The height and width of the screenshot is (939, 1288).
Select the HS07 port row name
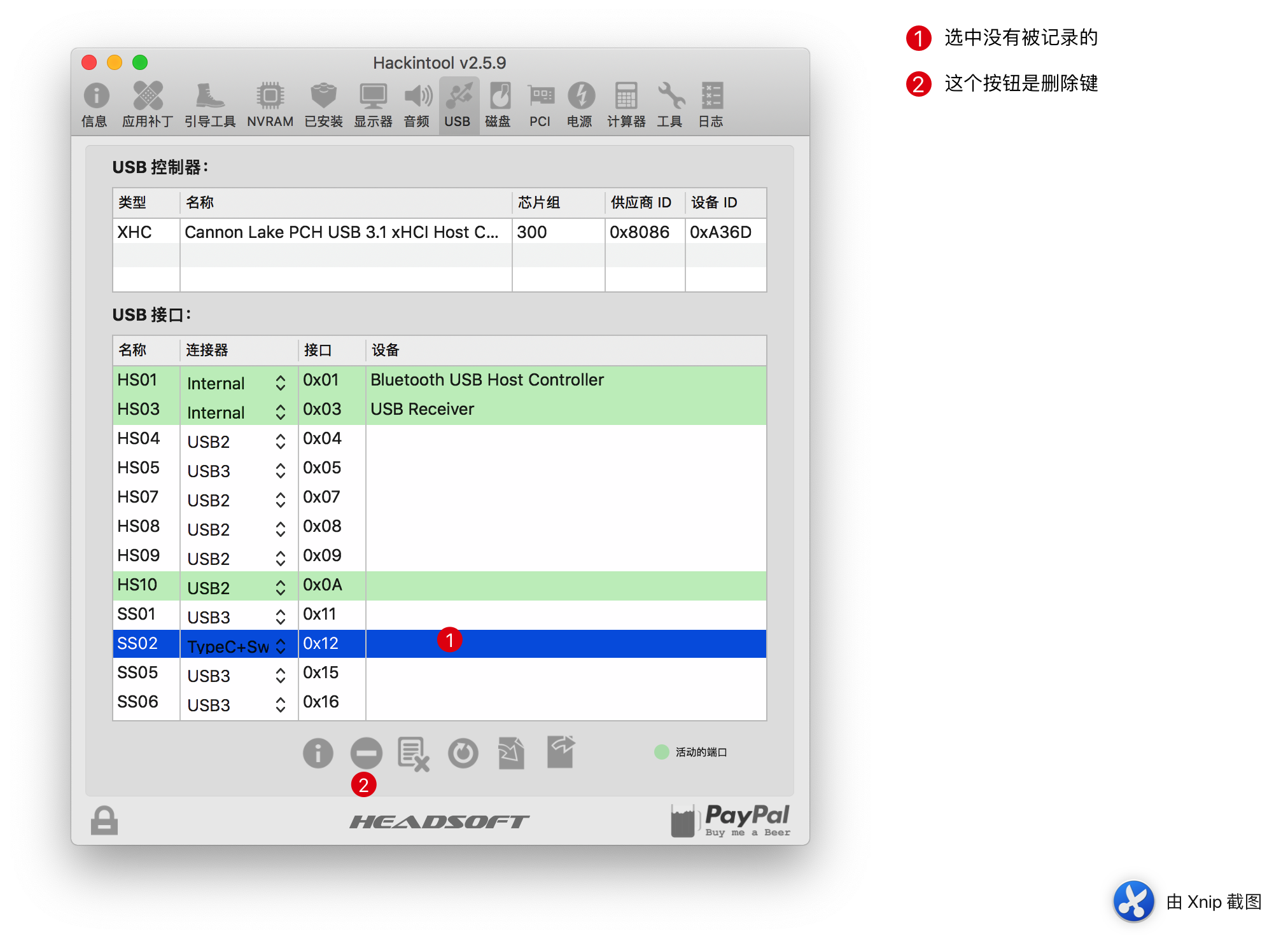tap(137, 497)
